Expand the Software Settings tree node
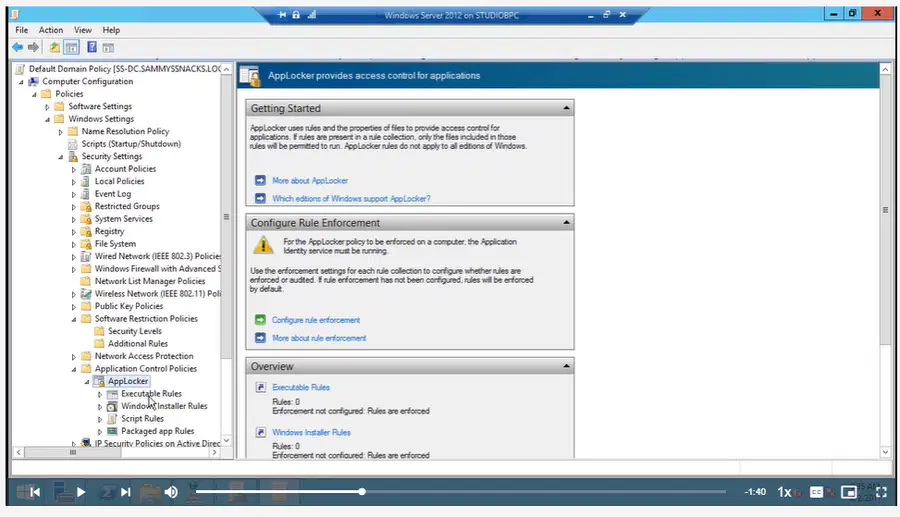900x517 pixels. 47,107
